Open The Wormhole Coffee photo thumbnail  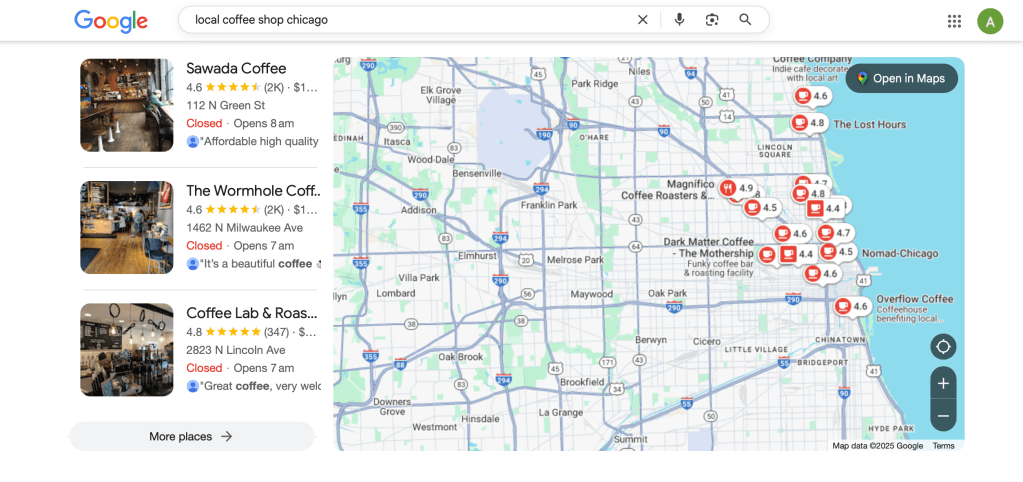point(127,227)
